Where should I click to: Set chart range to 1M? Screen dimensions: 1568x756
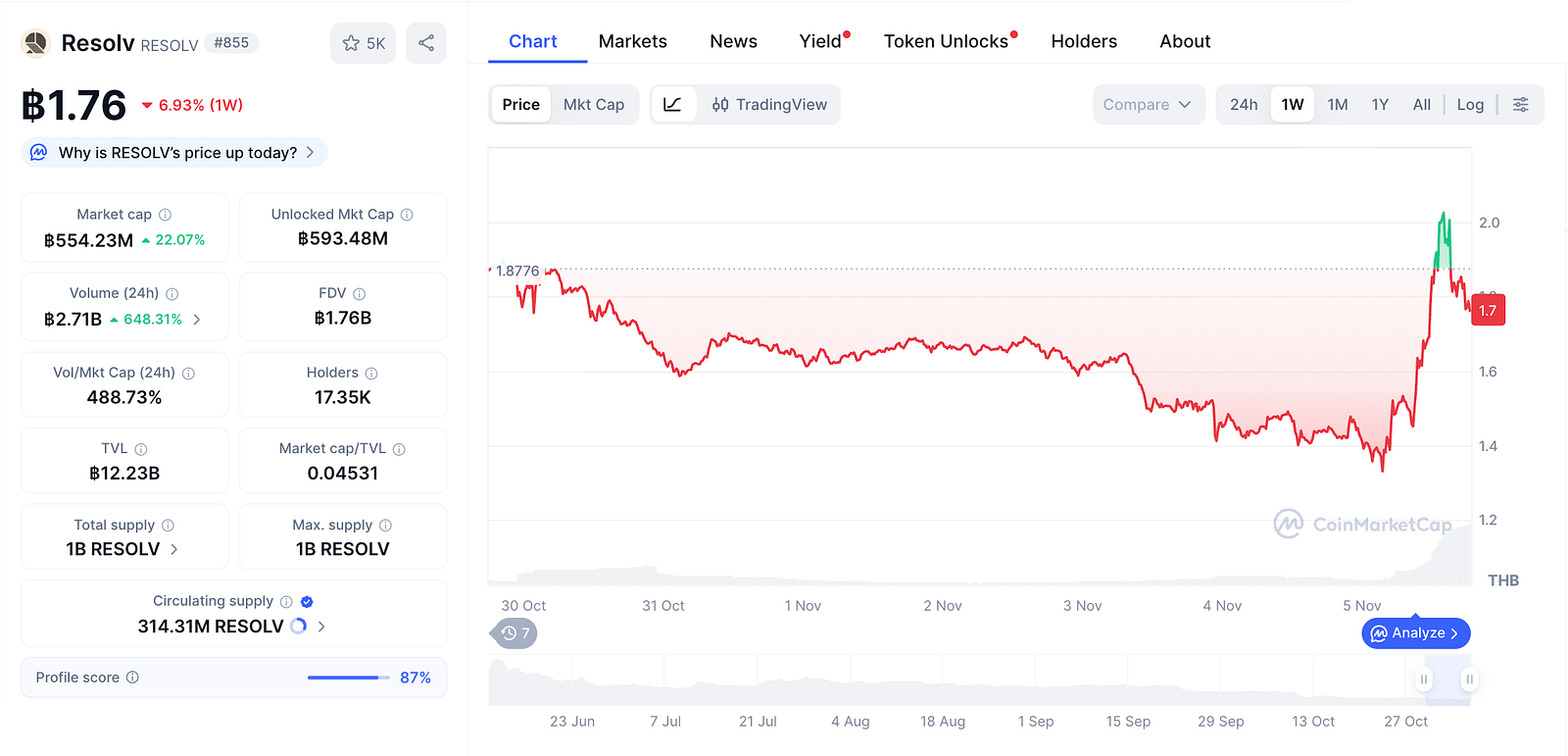1338,105
